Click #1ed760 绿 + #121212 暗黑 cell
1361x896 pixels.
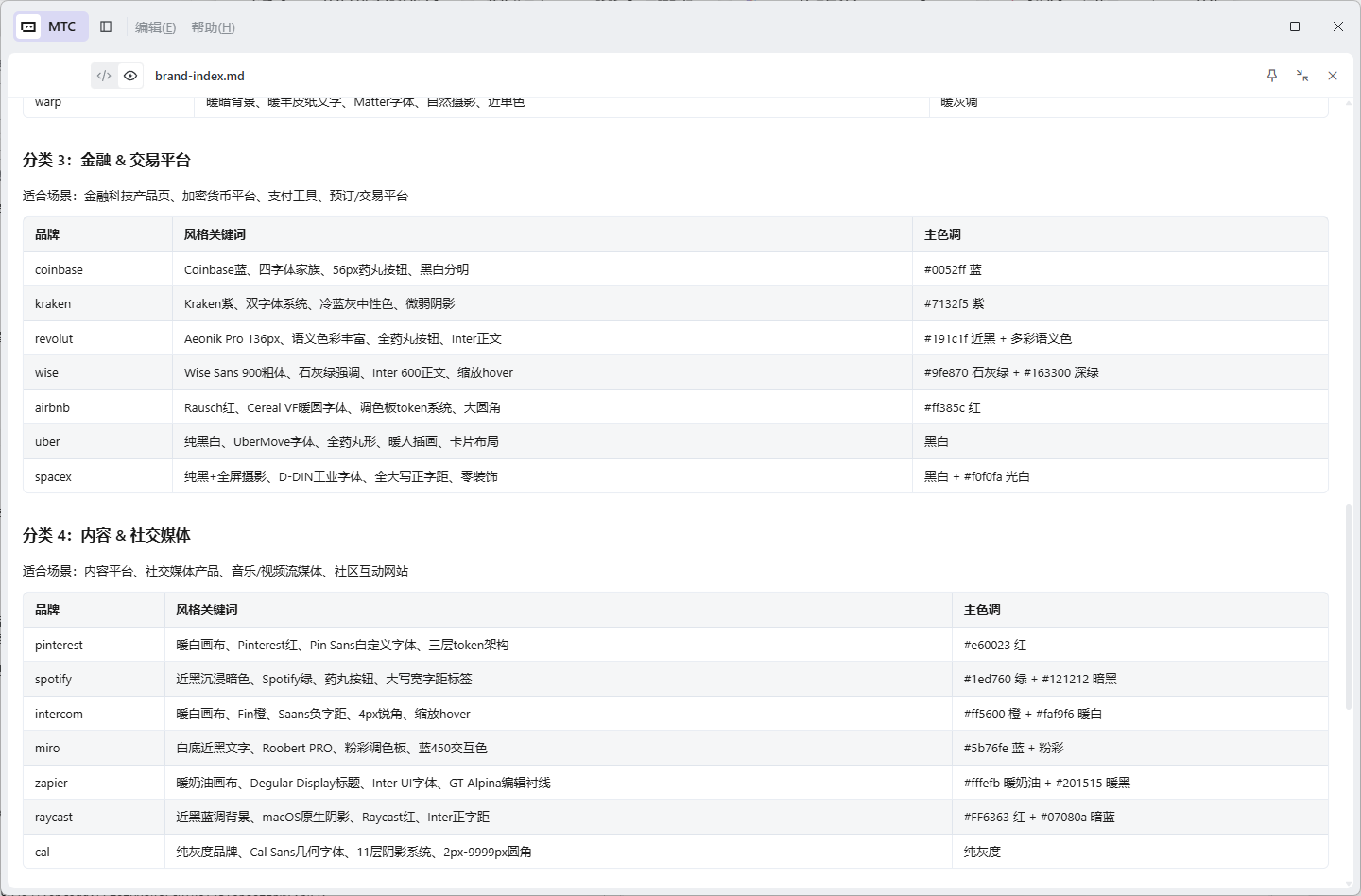click(1140, 679)
